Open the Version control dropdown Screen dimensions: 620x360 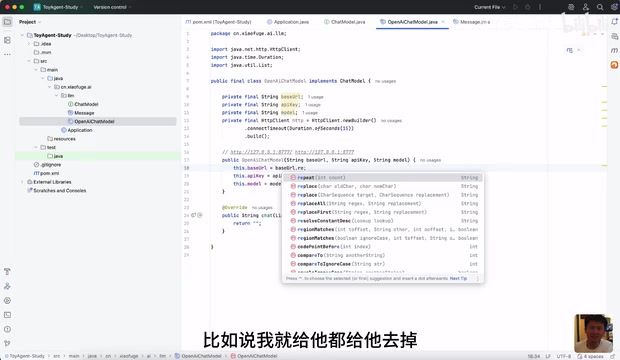[112, 7]
